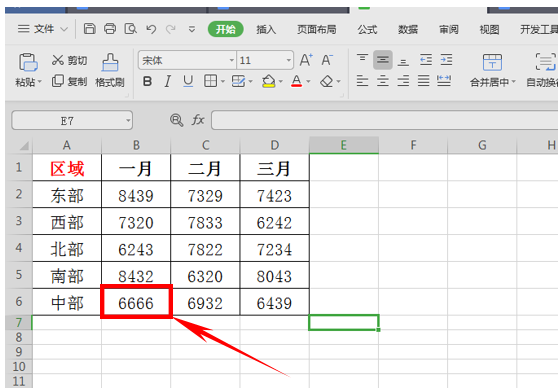Apply the red font color
The height and width of the screenshot is (392, 558).
pyautogui.click(x=296, y=81)
